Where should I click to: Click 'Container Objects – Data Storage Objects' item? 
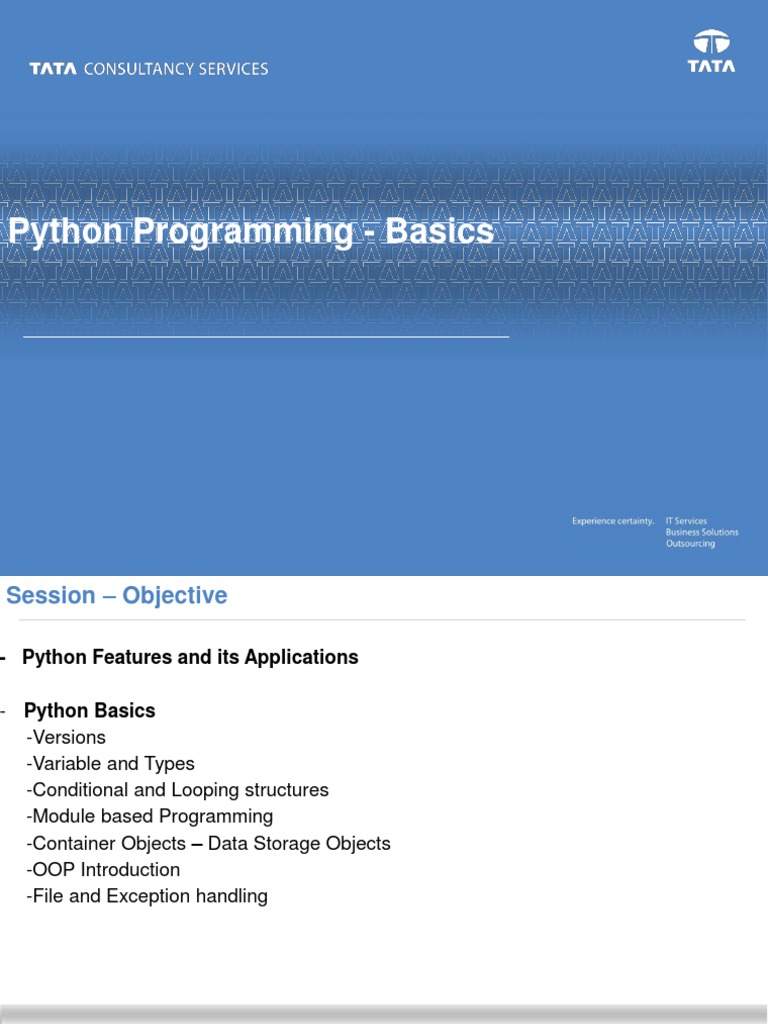[208, 844]
